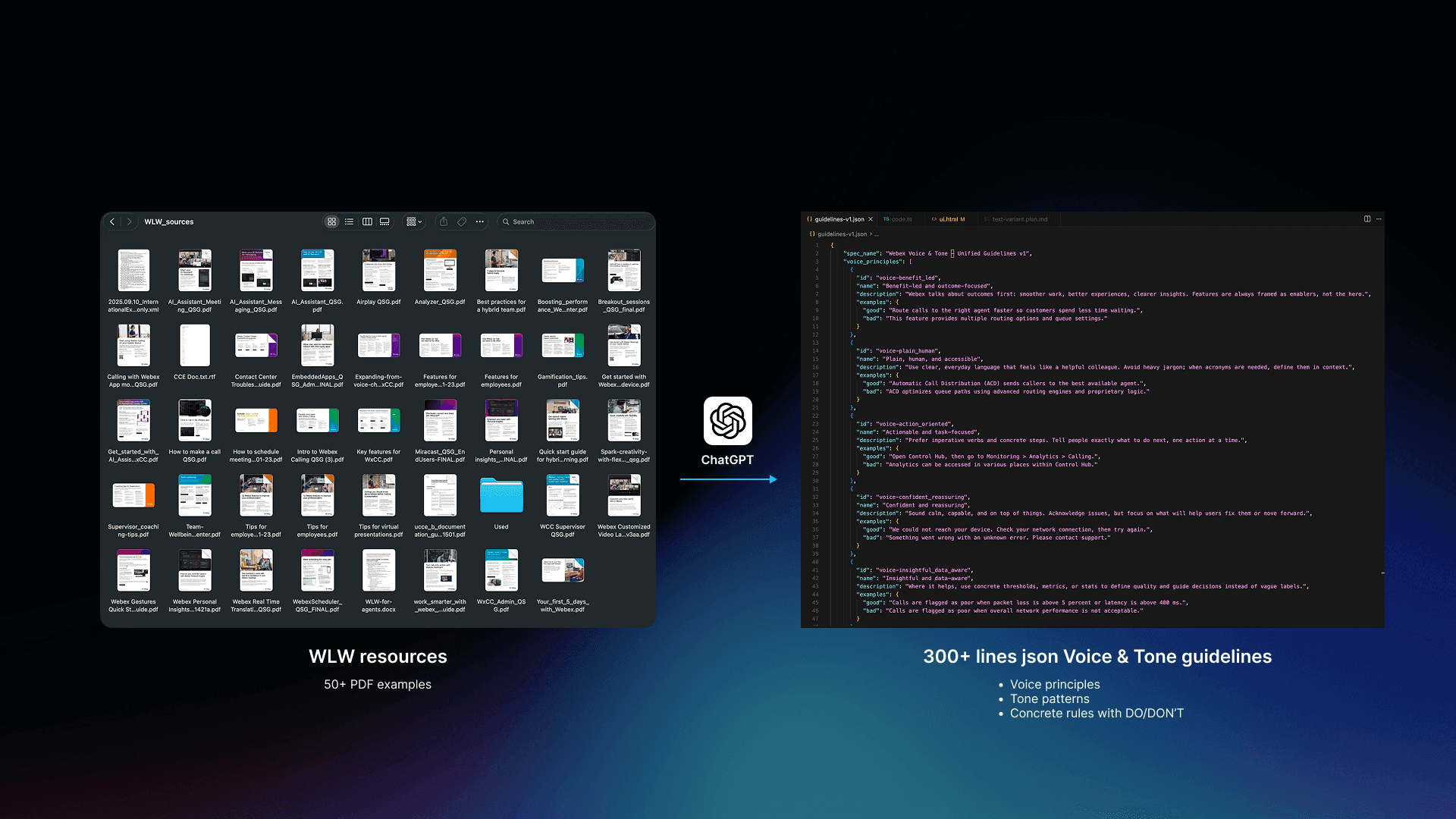
Task: Click the ChatGPT logo icon
Action: pyautogui.click(x=727, y=421)
